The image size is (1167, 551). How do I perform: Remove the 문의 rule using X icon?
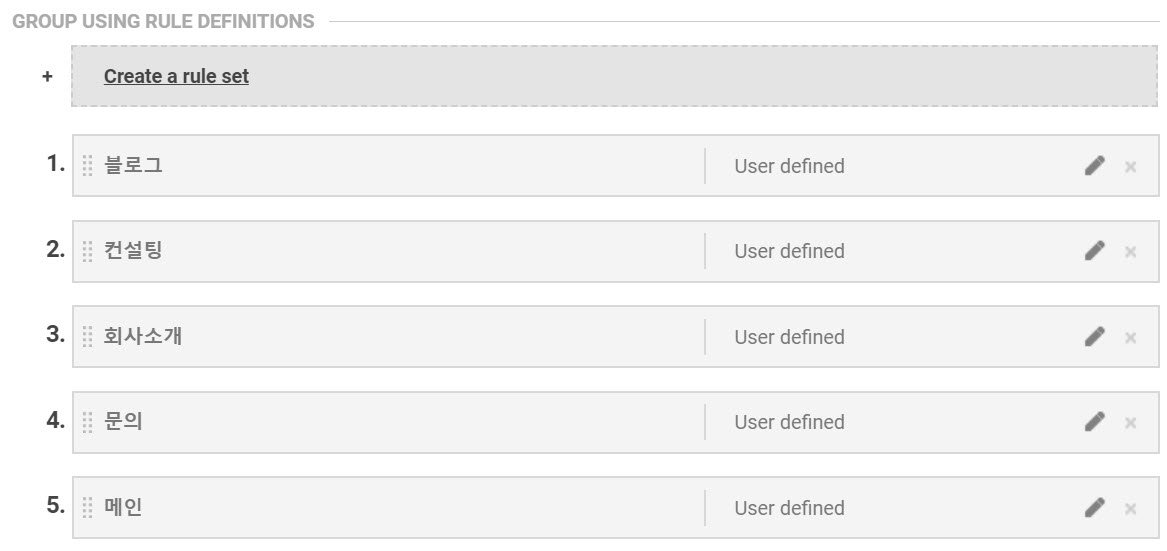[1131, 423]
